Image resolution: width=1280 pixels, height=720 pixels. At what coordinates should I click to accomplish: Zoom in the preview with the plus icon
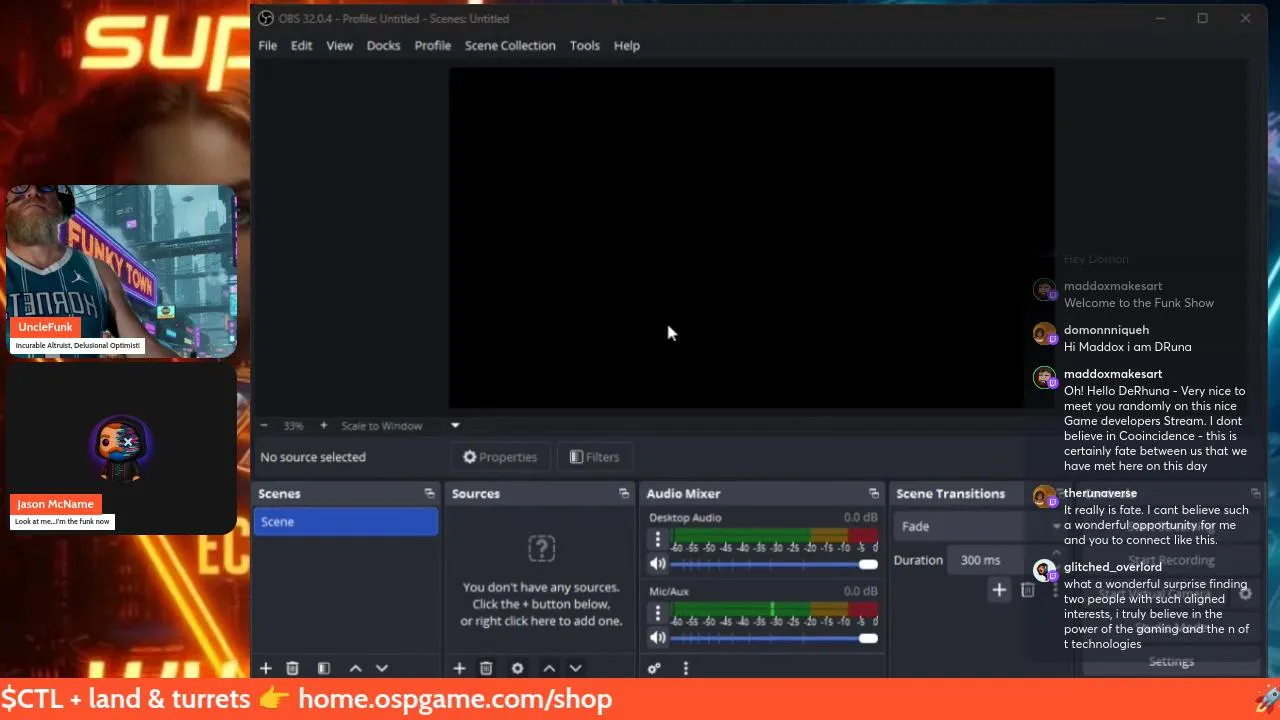323,425
